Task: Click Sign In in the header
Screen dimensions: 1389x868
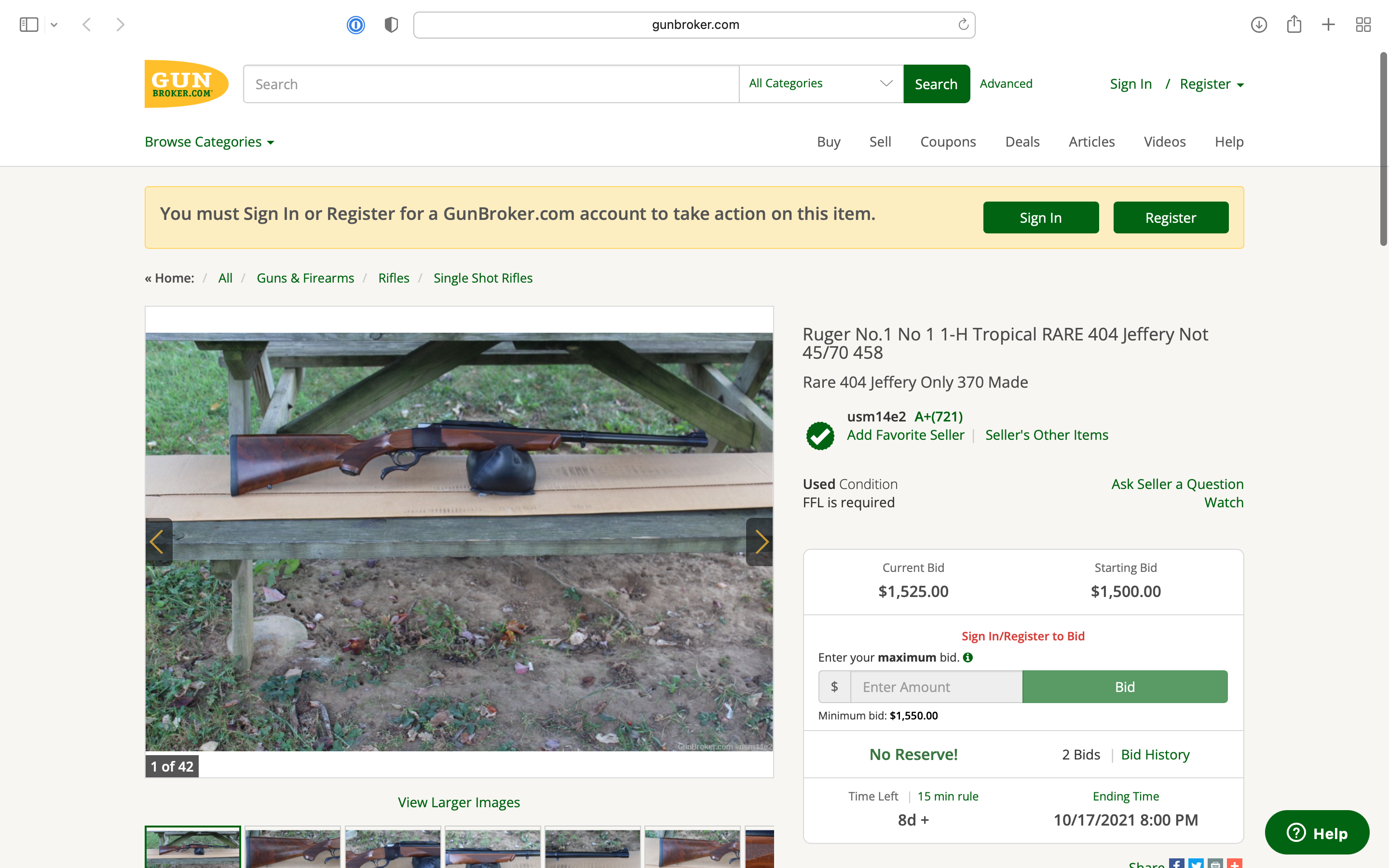Action: (x=1130, y=84)
